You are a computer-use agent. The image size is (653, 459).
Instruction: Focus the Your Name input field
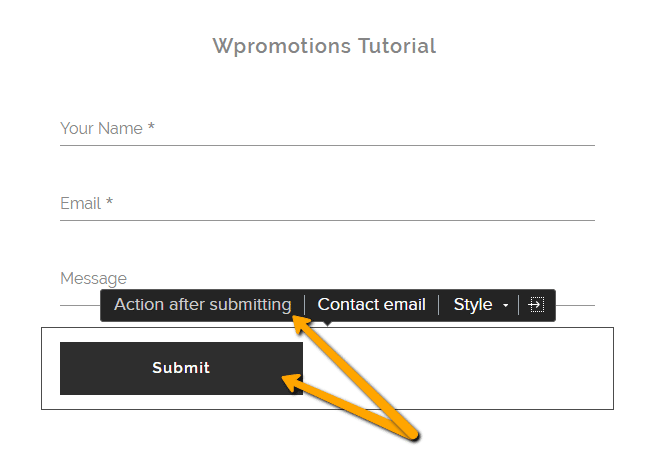click(x=327, y=129)
